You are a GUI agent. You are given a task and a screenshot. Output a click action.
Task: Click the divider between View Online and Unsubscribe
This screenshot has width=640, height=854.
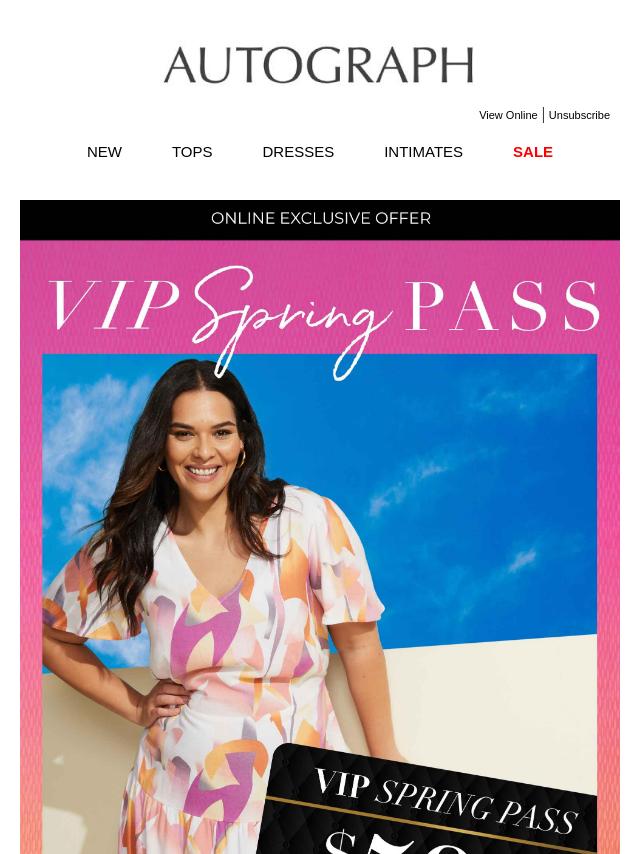(x=543, y=115)
